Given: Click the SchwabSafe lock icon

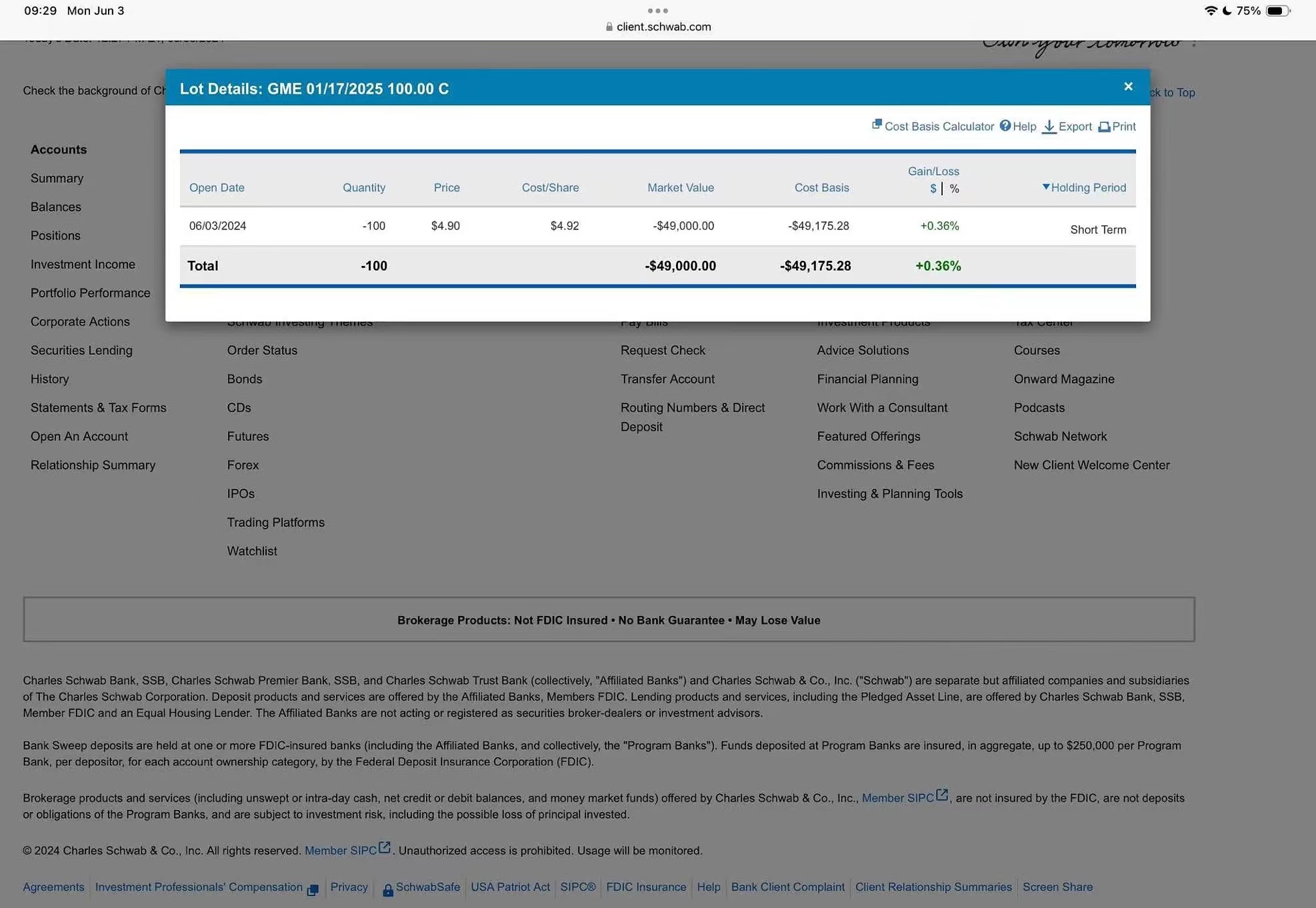Looking at the screenshot, I should (387, 889).
